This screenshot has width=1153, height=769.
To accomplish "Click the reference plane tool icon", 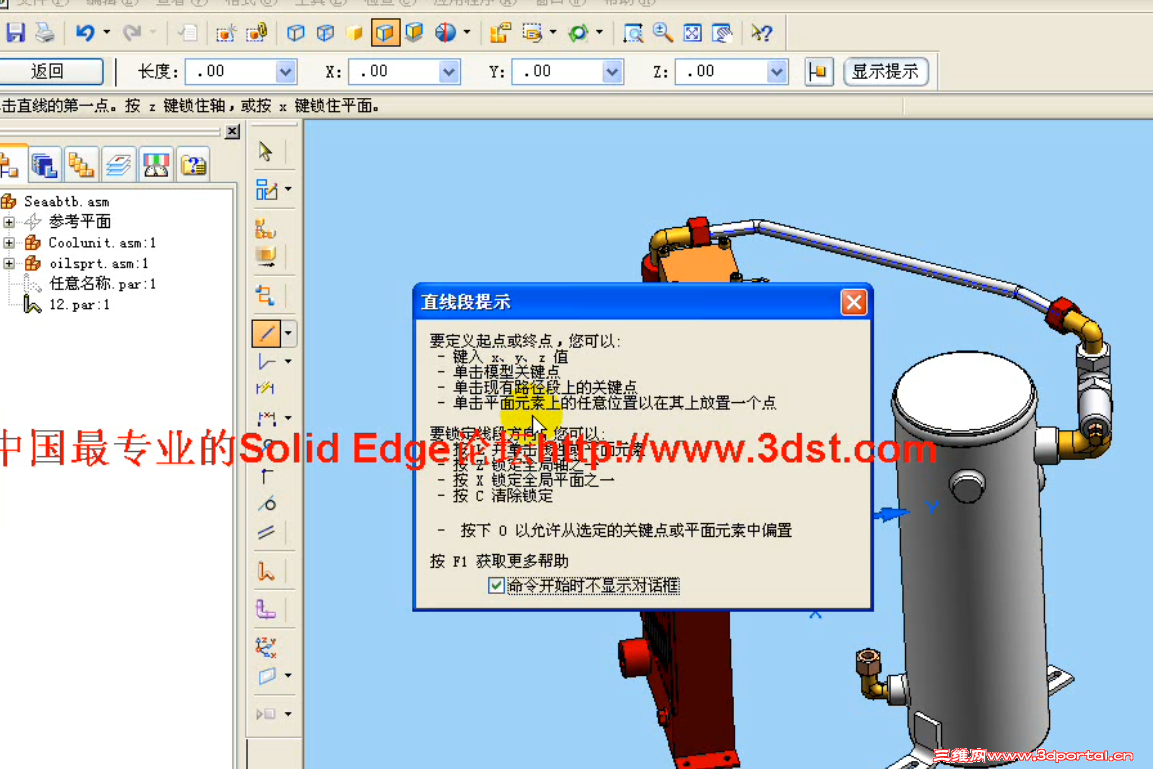I will point(266,675).
